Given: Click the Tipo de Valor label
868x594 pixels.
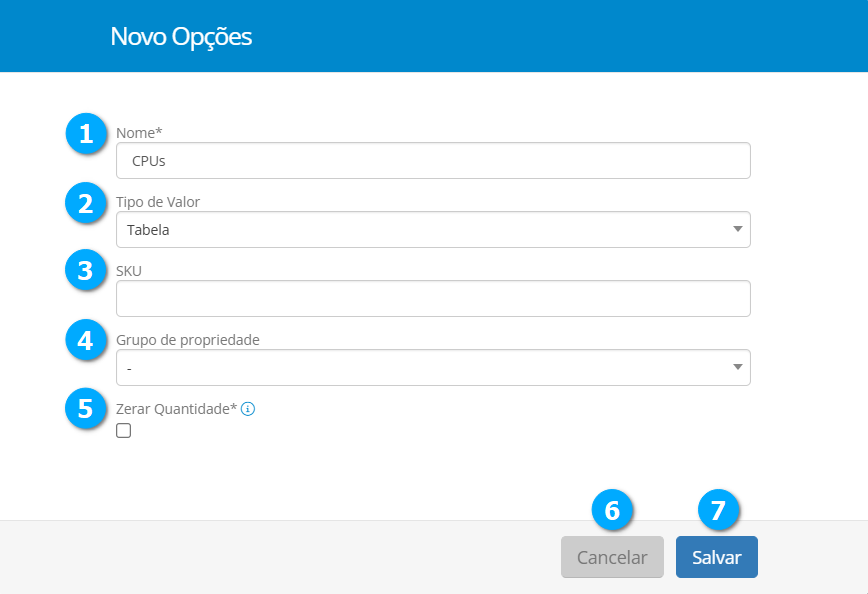Looking at the screenshot, I should (158, 202).
